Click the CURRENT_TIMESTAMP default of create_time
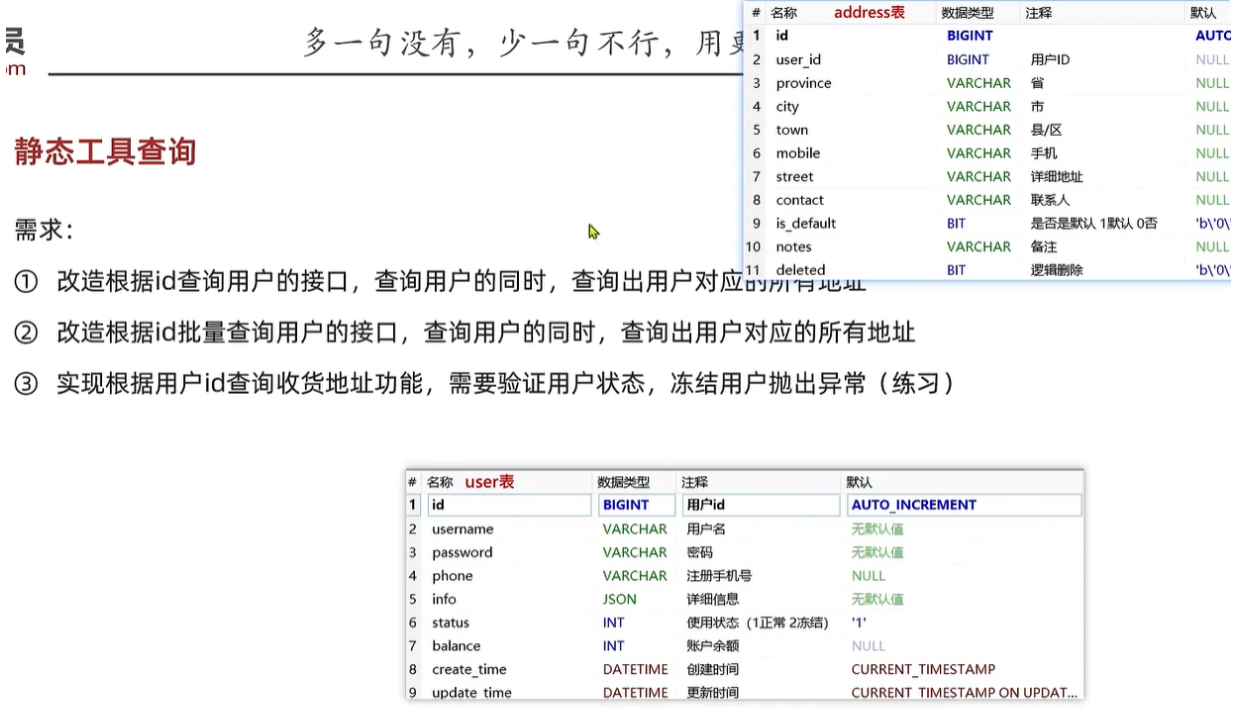The image size is (1259, 715). tap(922, 669)
